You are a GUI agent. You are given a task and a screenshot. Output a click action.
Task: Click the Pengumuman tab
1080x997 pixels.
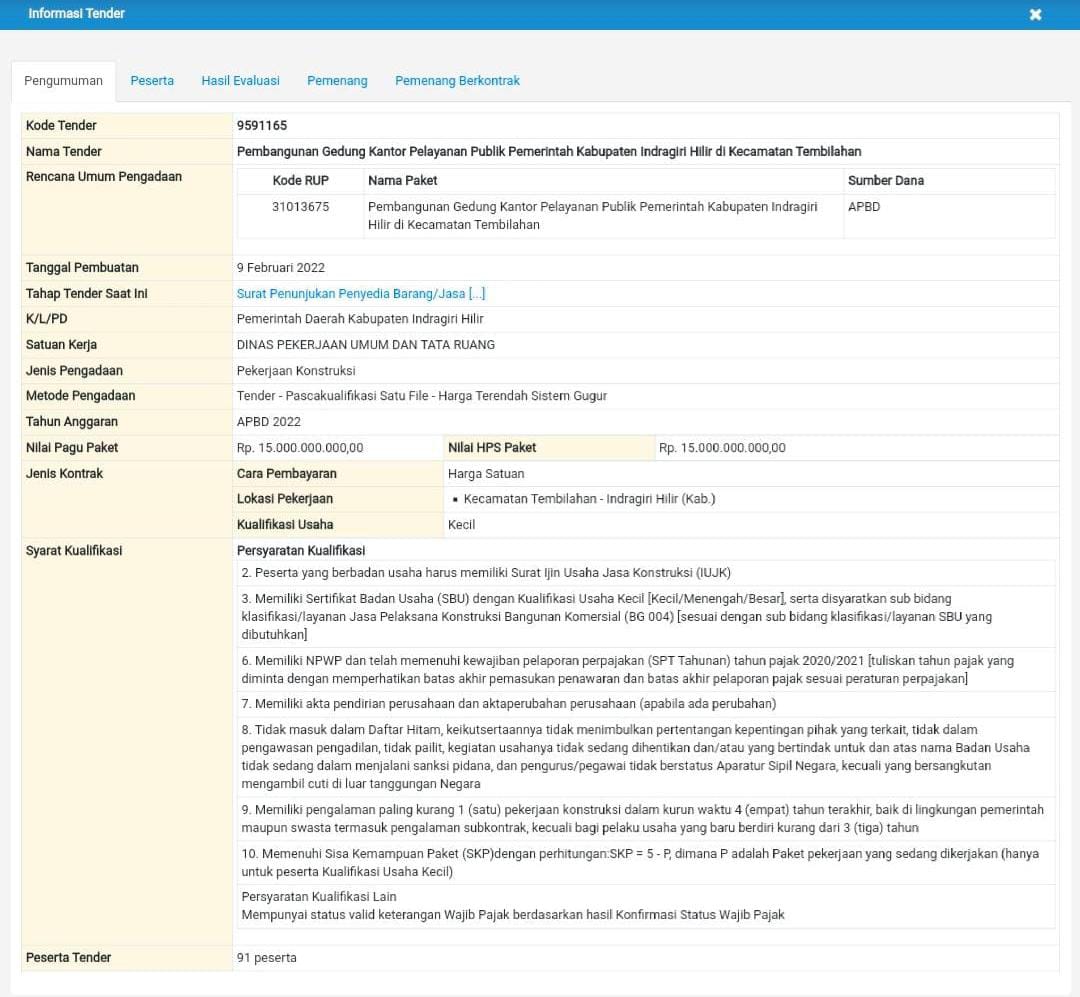click(63, 81)
